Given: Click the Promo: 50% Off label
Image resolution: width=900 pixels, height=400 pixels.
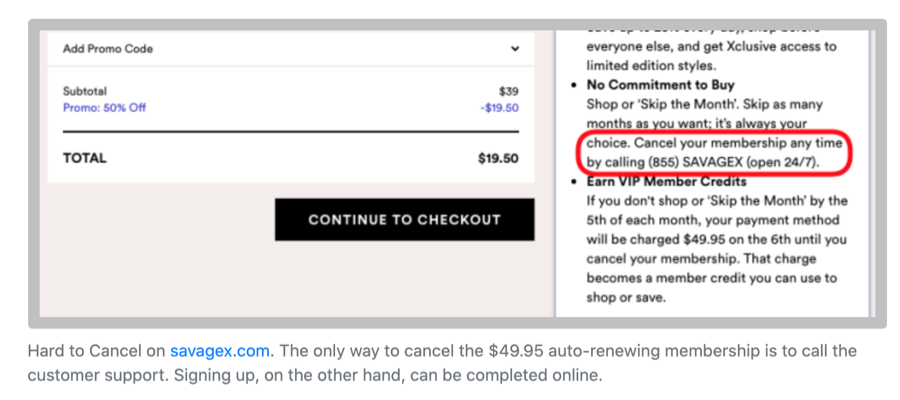Looking at the screenshot, I should click(104, 107).
